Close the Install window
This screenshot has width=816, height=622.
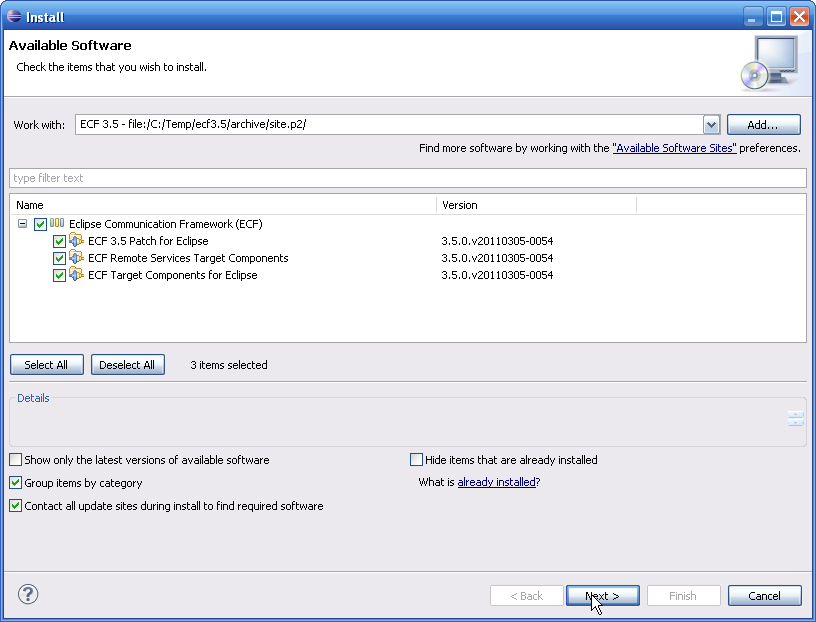(799, 17)
